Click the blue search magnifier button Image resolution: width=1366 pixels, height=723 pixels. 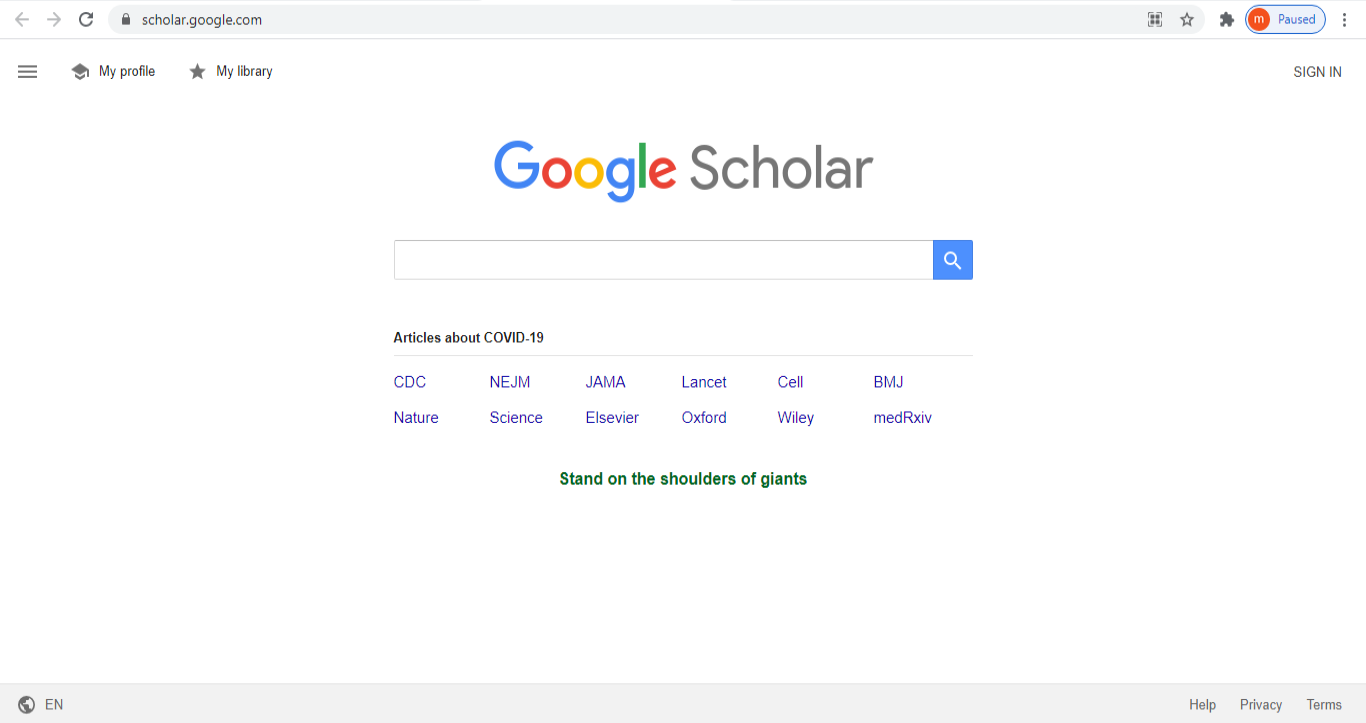pyautogui.click(x=951, y=259)
